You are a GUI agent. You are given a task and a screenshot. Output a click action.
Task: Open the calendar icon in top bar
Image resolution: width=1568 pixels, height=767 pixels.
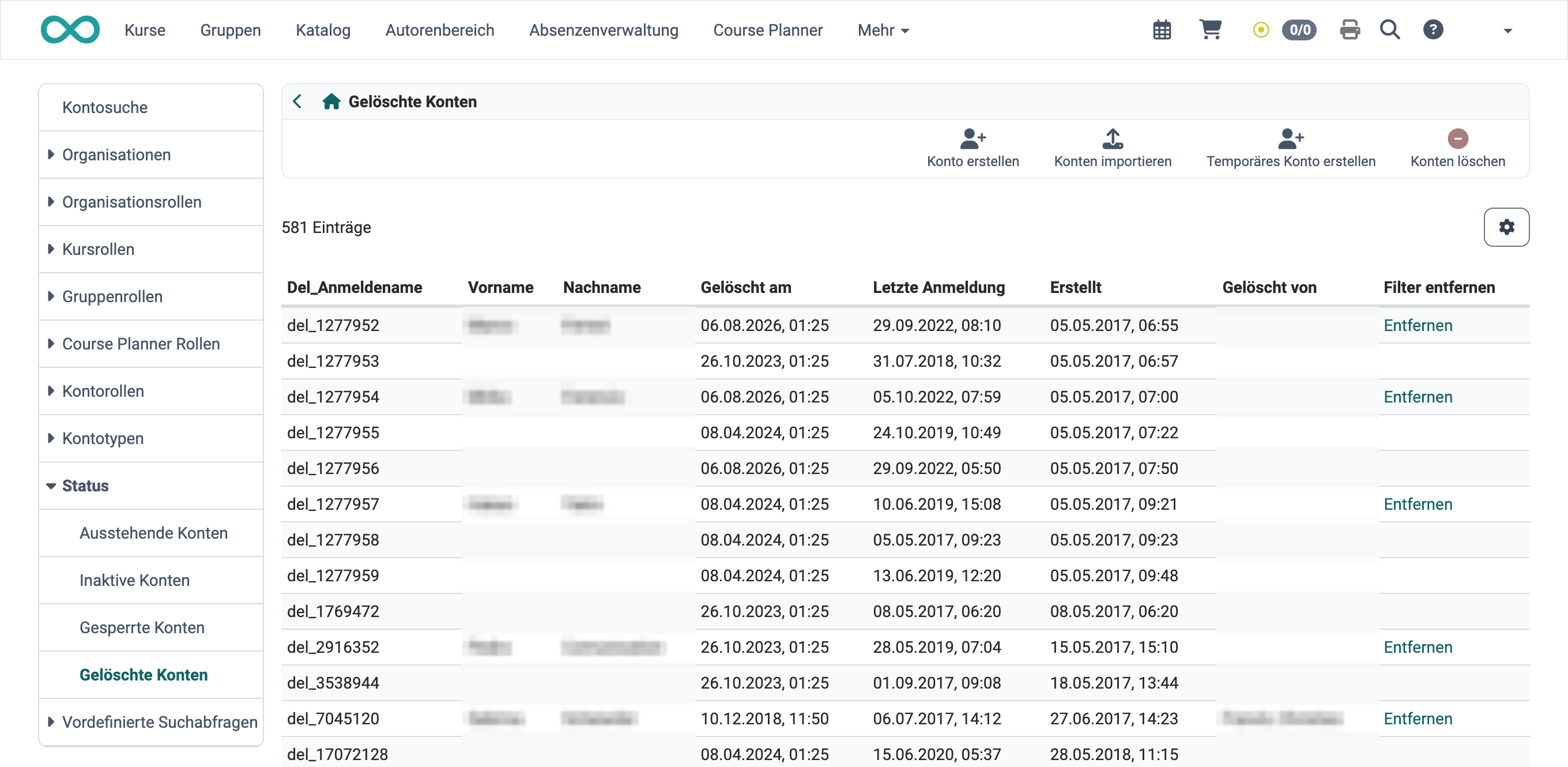(x=1162, y=30)
